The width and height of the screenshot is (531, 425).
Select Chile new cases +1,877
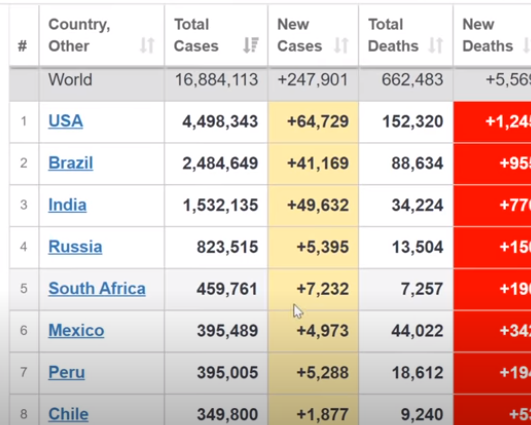[322, 414]
